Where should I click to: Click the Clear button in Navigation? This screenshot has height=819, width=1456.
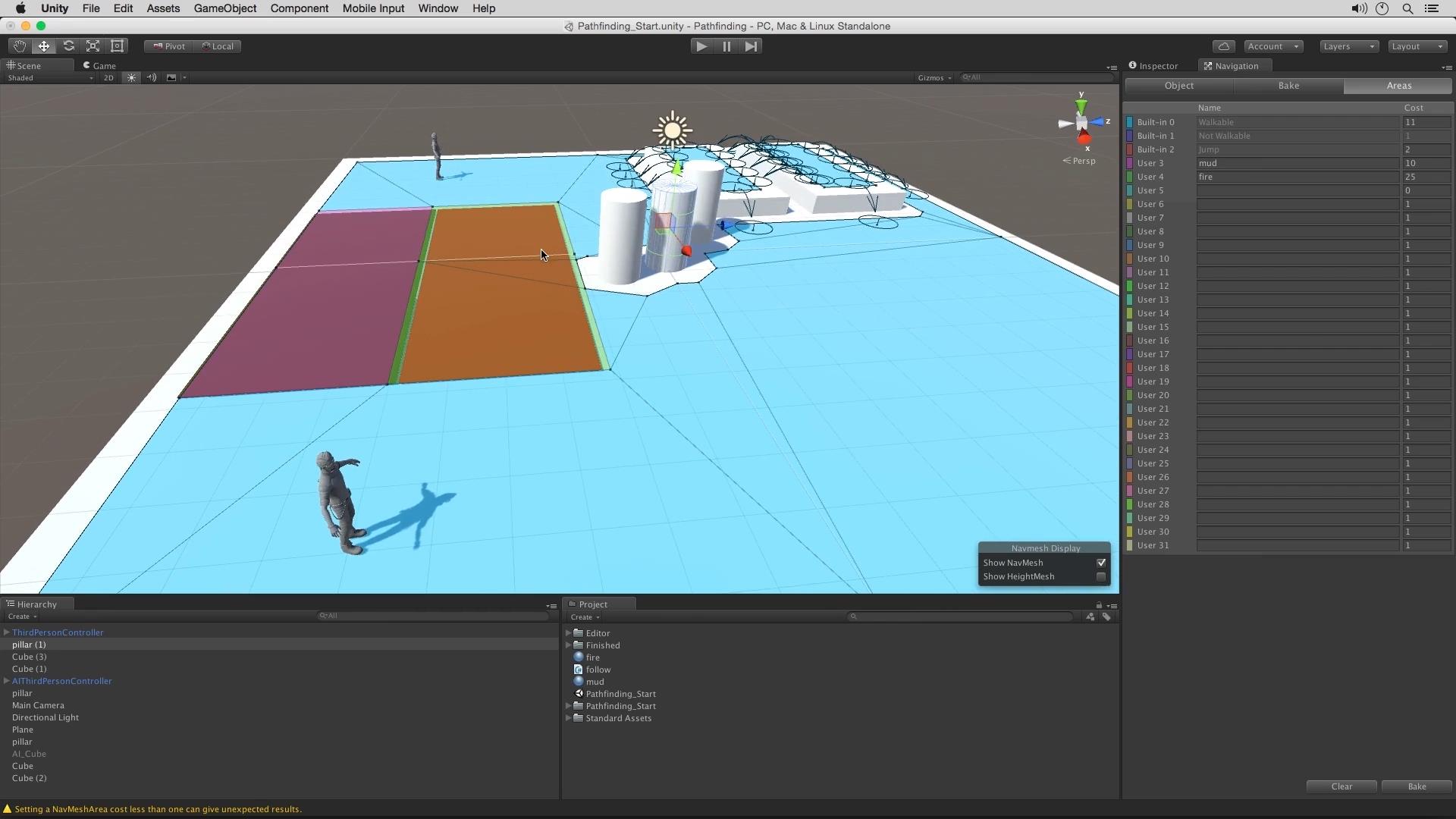1341,786
